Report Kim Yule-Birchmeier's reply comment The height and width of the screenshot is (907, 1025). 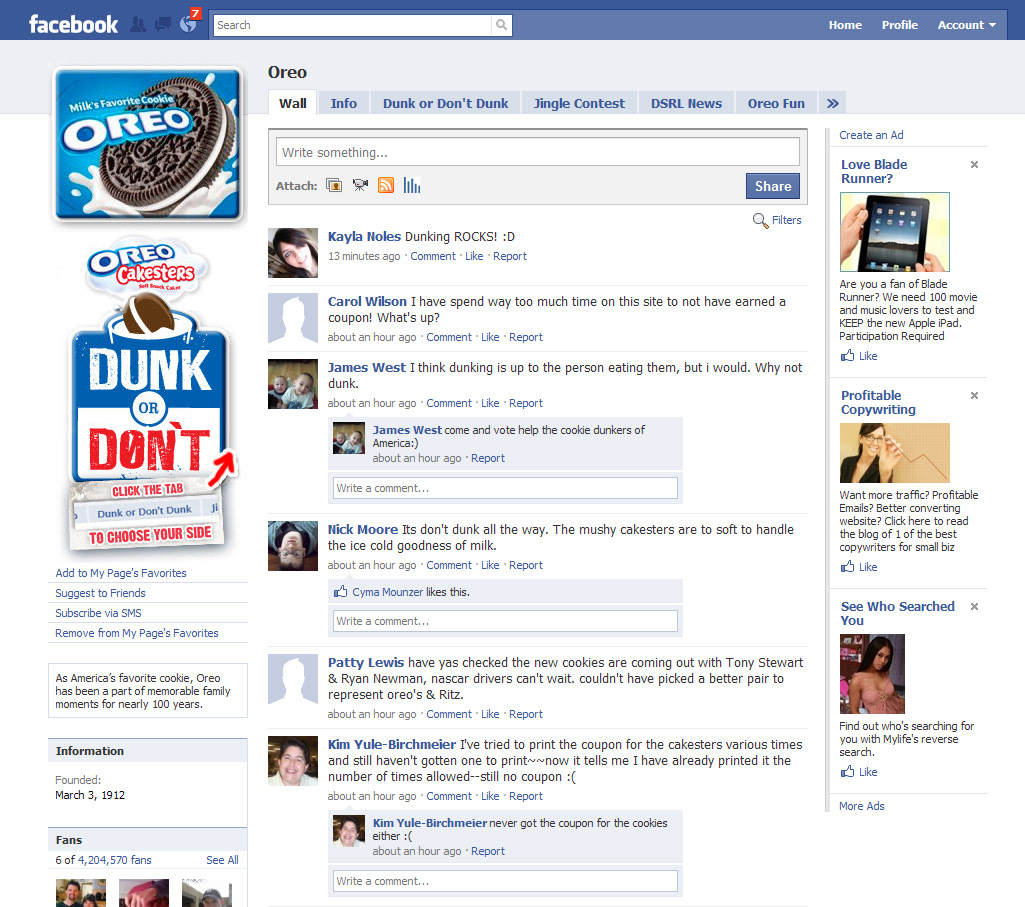(488, 851)
